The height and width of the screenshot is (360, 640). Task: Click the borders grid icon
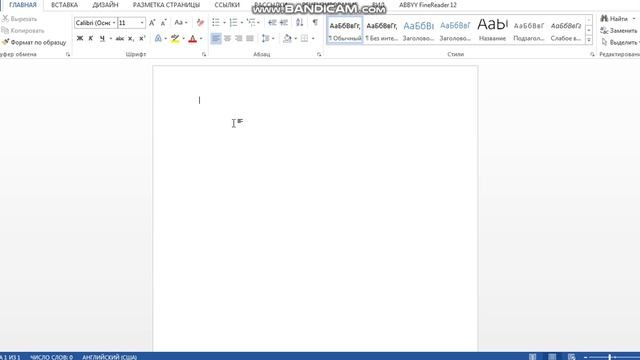click(304, 38)
